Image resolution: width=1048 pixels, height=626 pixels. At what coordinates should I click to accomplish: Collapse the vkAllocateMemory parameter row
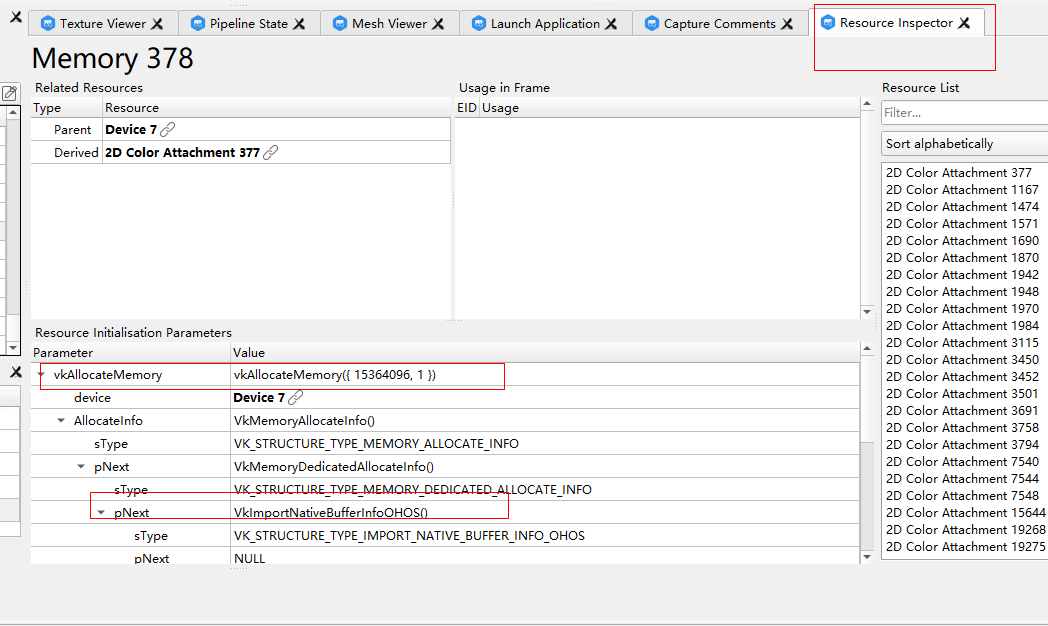(43, 375)
